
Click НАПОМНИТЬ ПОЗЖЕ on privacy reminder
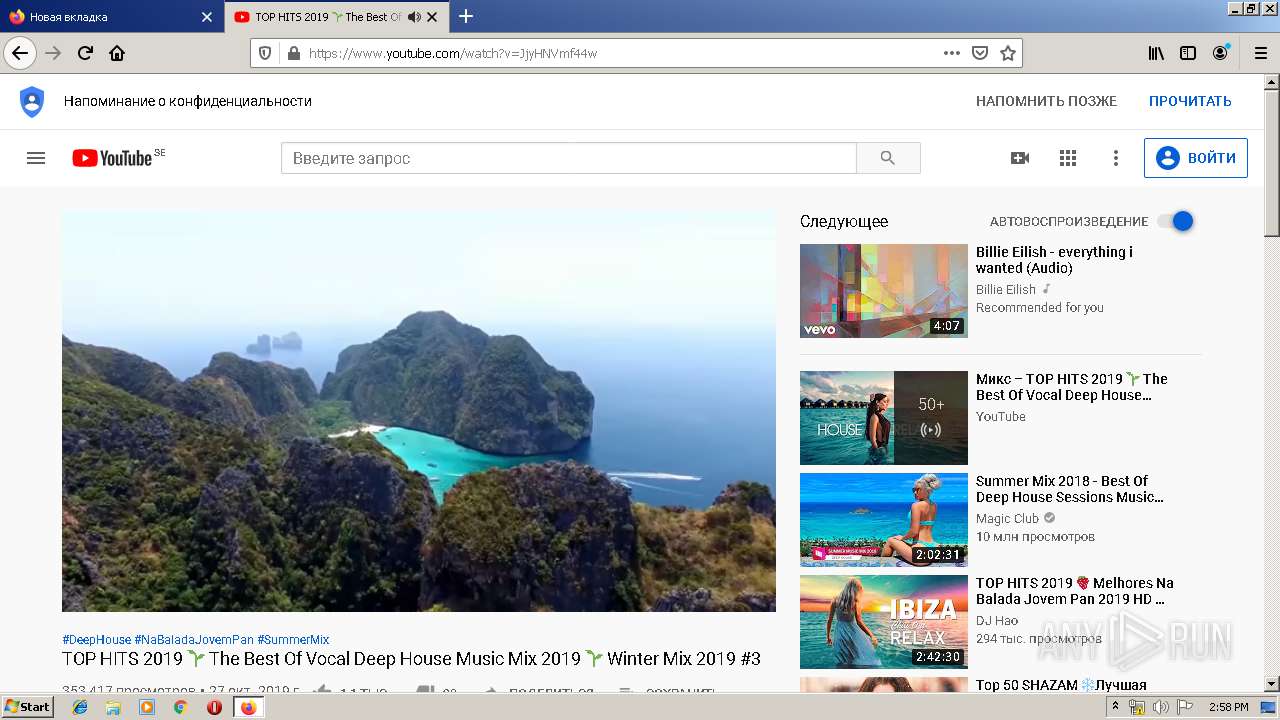tap(1046, 101)
